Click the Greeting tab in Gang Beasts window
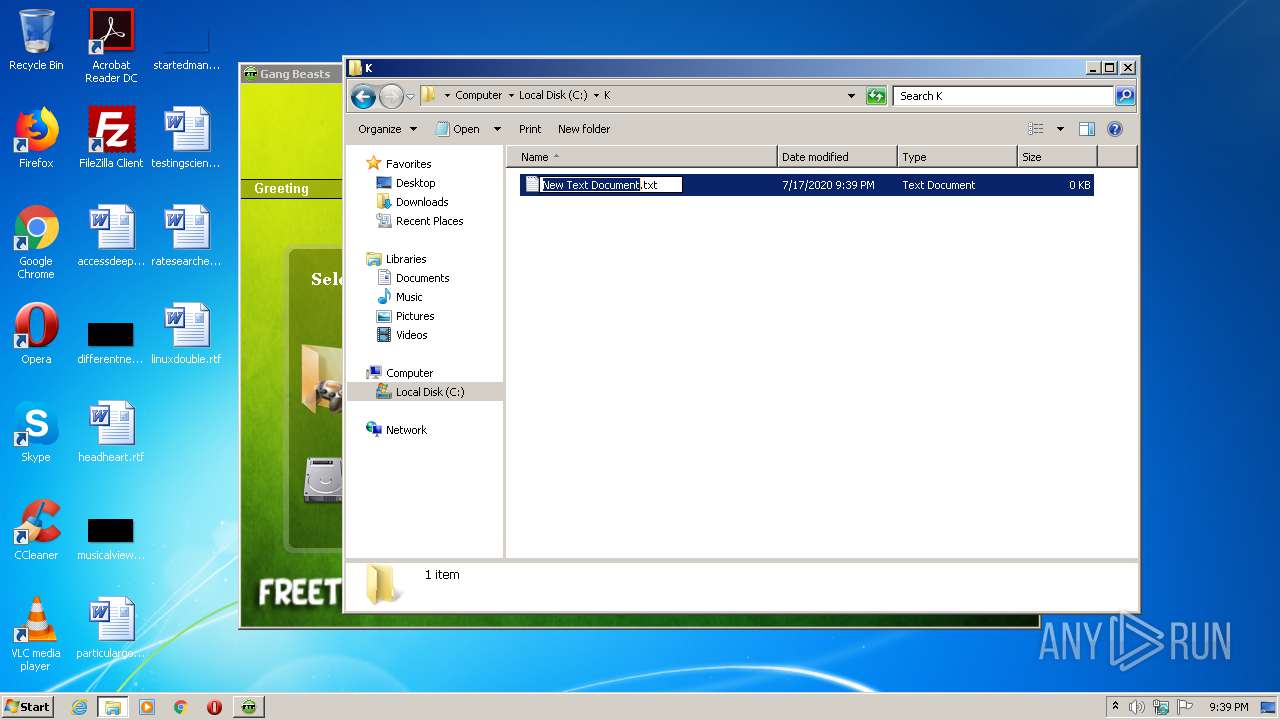Screen dimensions: 1280x720 (281, 188)
